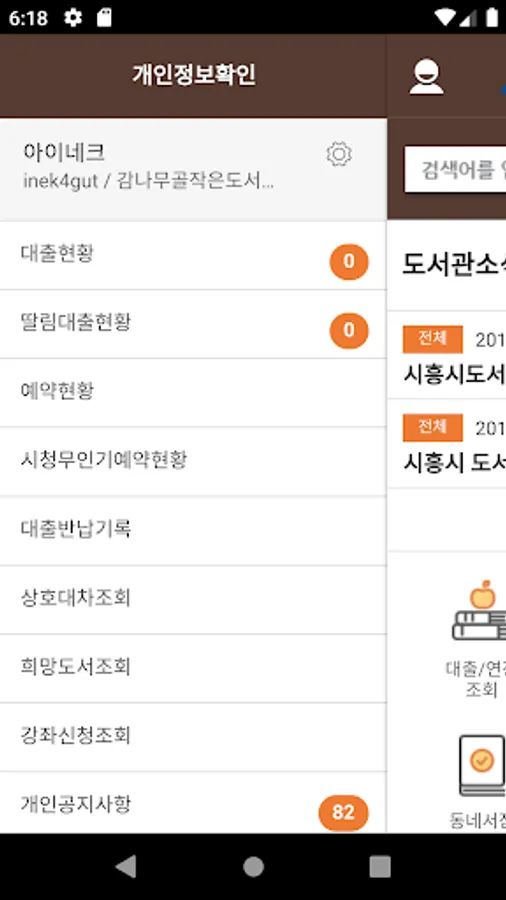The width and height of the screenshot is (506, 900).
Task: Open 희망도서조회 list entry
Action: [193, 669]
